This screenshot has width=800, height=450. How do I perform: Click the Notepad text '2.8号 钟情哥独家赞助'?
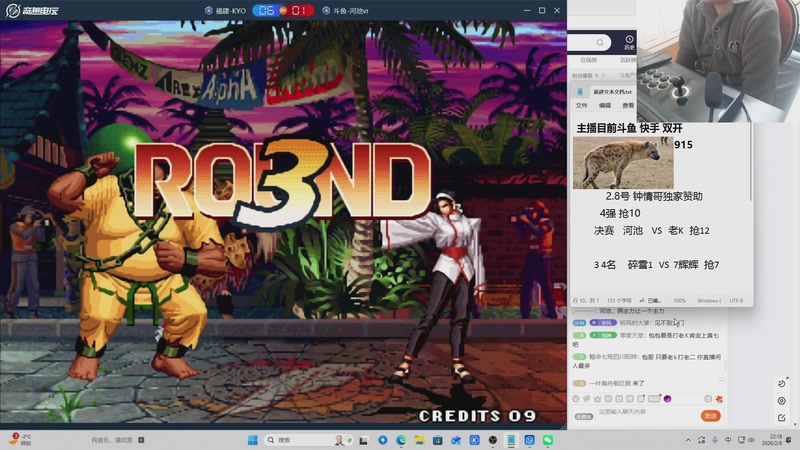click(654, 196)
